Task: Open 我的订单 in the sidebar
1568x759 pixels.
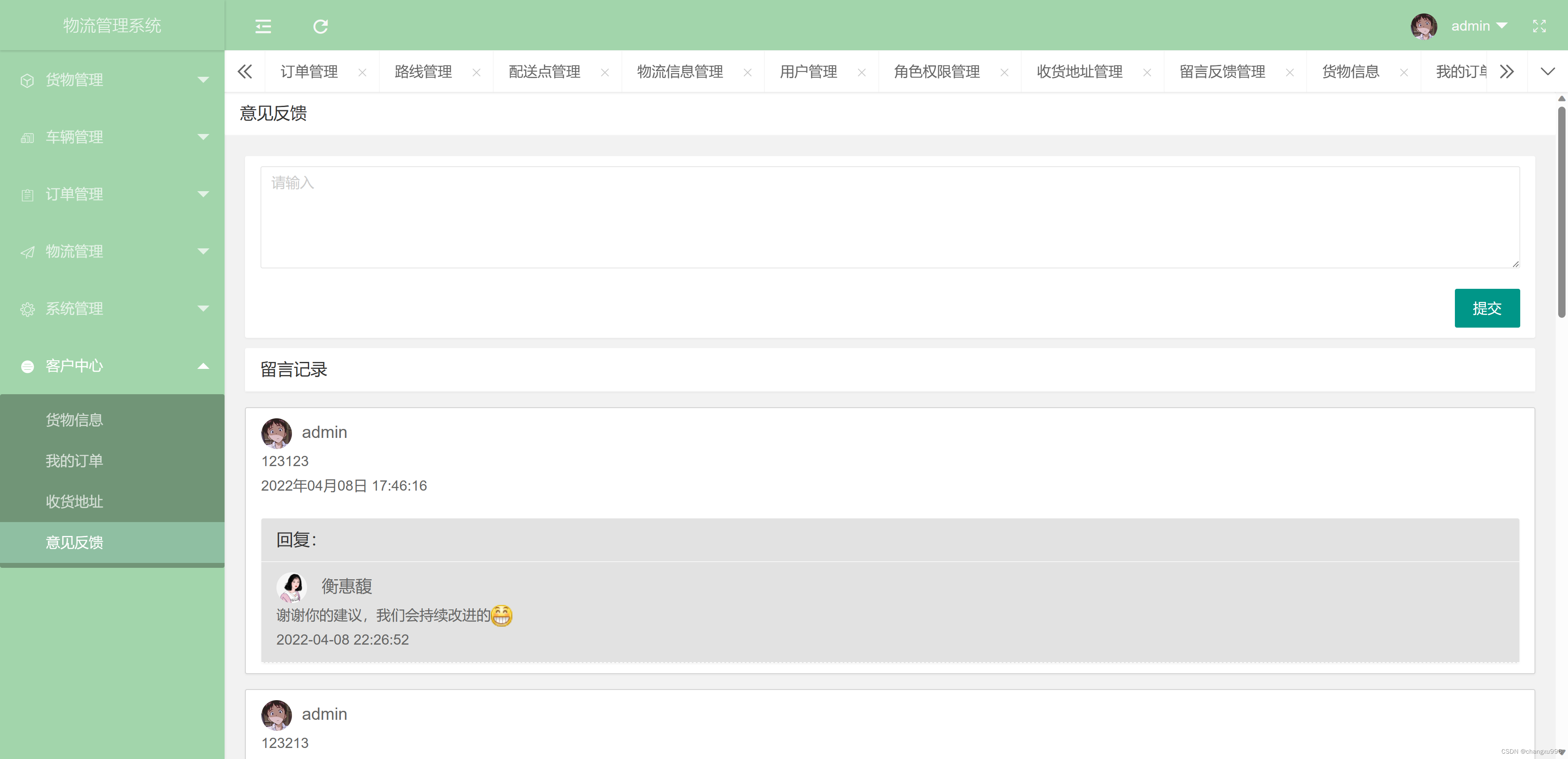Action: click(x=74, y=460)
